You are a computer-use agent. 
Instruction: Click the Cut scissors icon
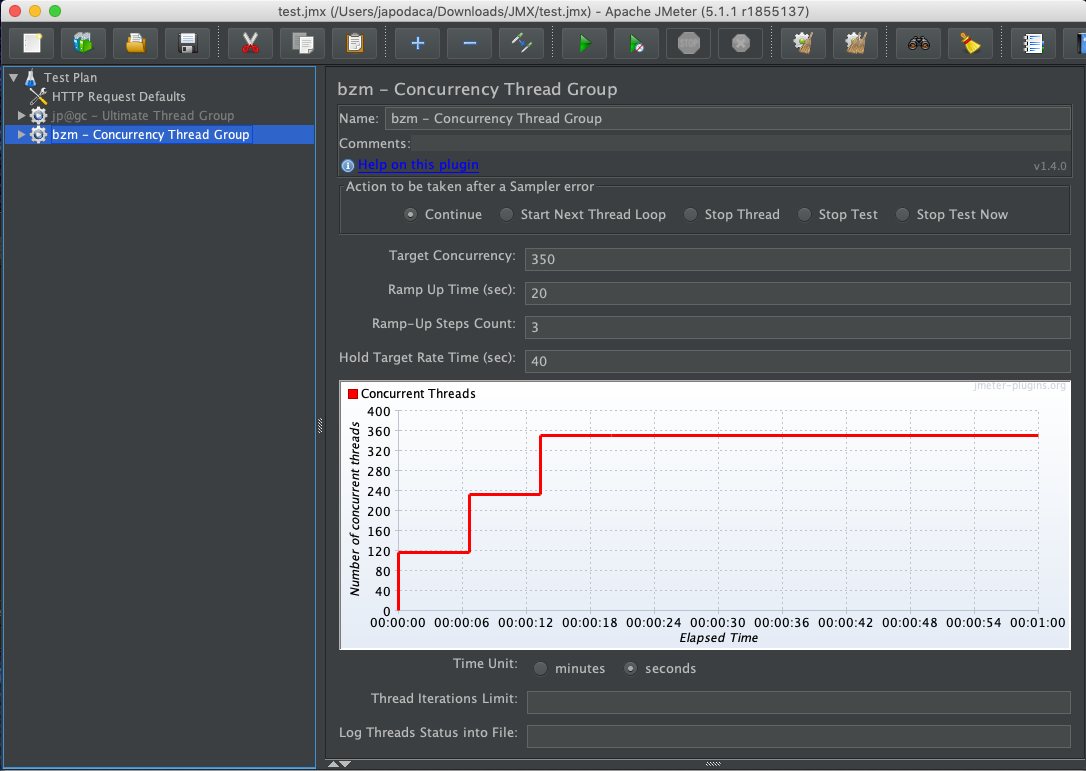tap(250, 43)
